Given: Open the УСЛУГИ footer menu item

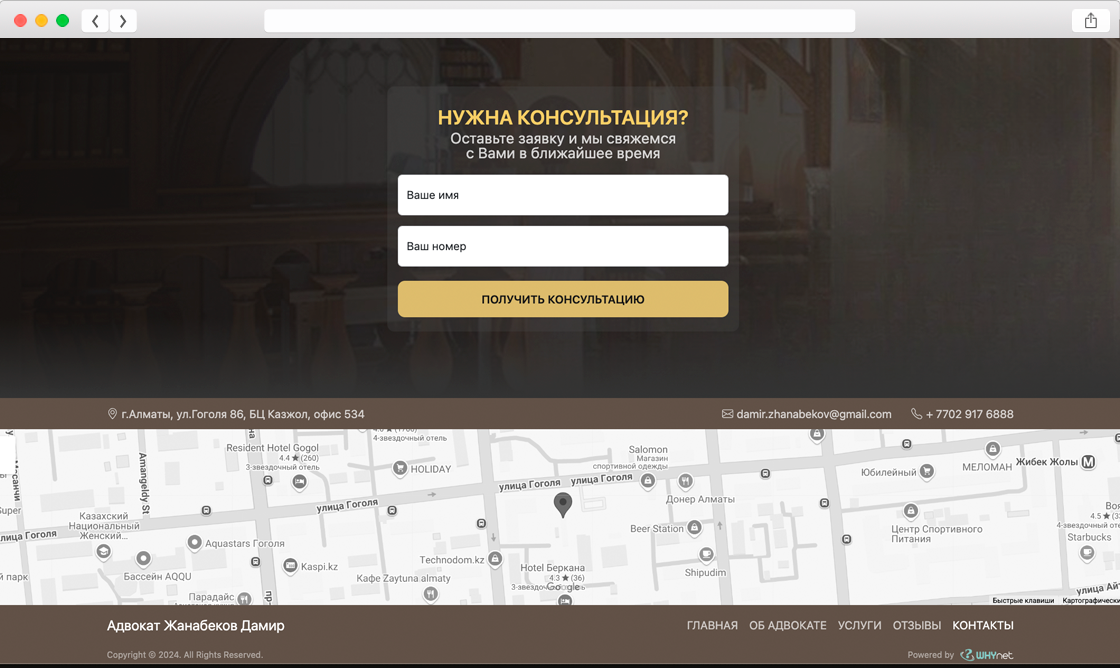Looking at the screenshot, I should coord(859,626).
